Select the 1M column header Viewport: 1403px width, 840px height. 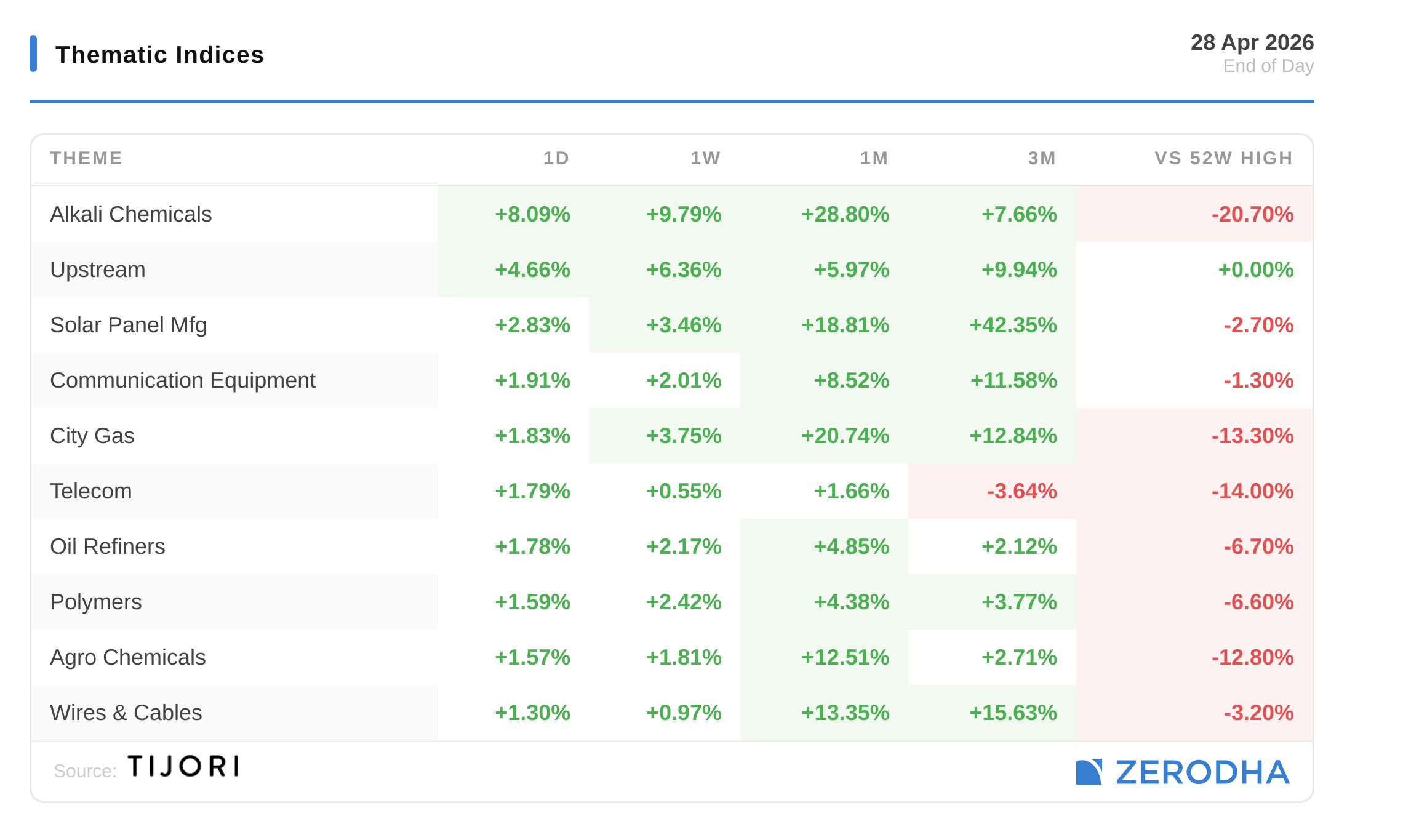click(x=874, y=158)
